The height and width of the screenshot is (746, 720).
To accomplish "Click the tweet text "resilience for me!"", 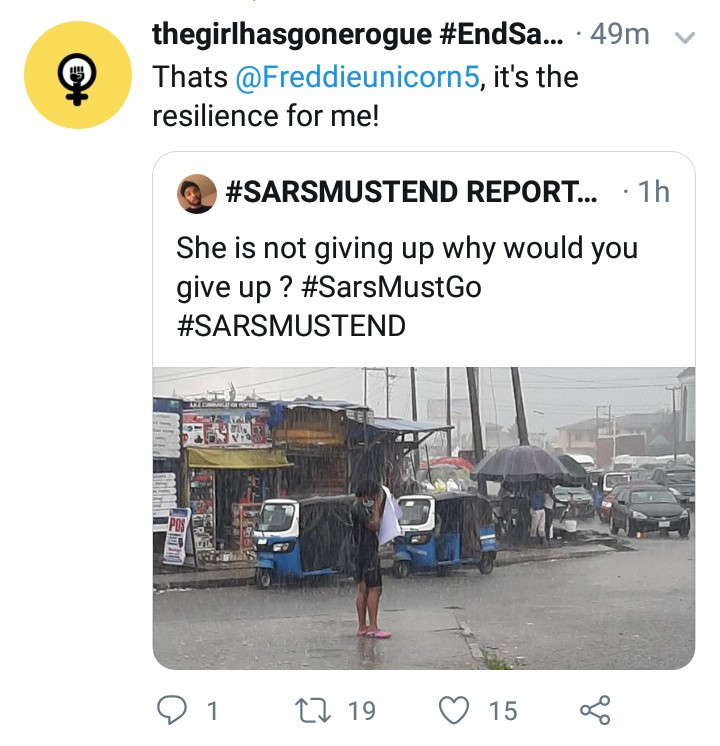I will click(x=266, y=116).
